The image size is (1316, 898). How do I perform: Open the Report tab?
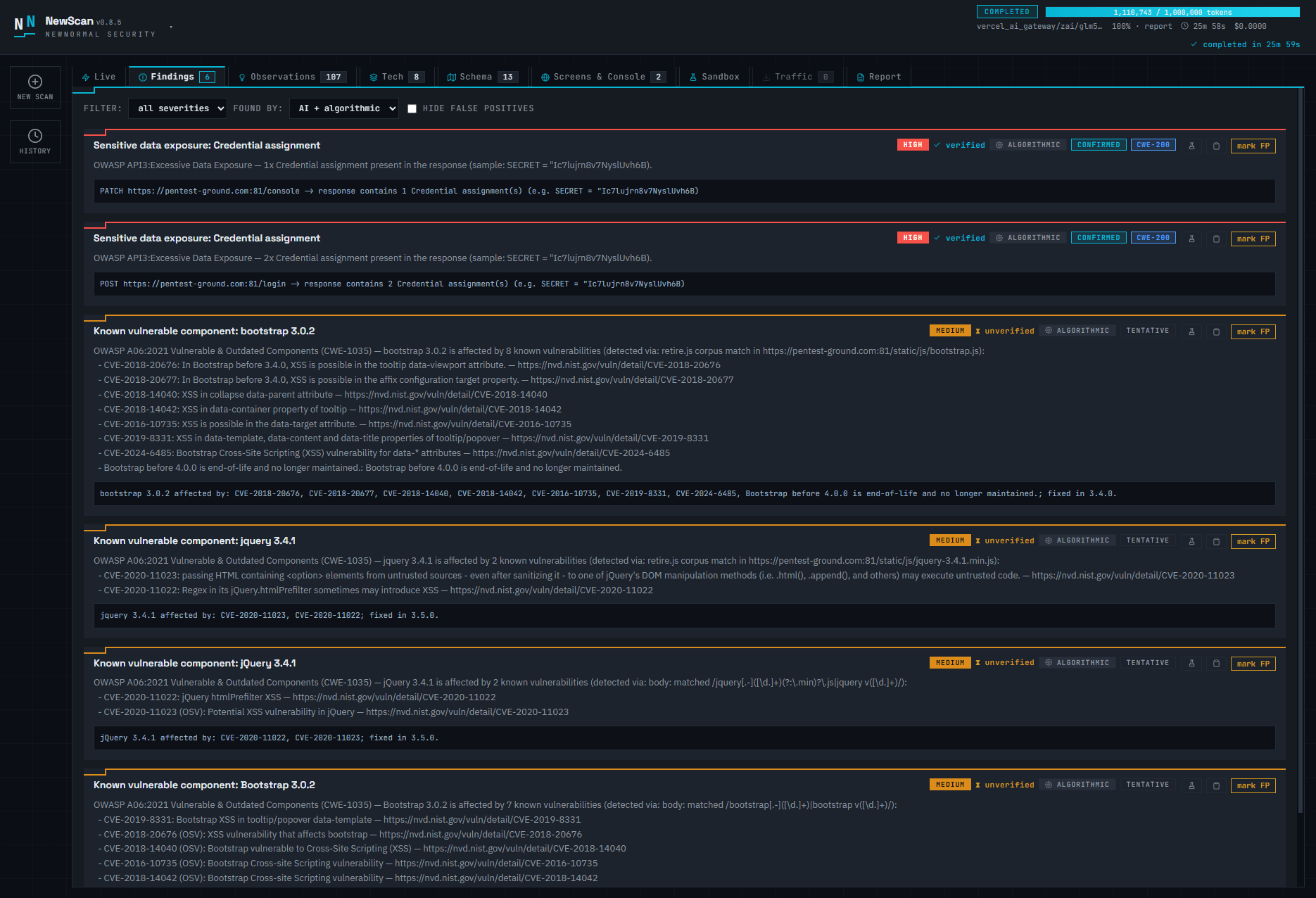point(879,77)
